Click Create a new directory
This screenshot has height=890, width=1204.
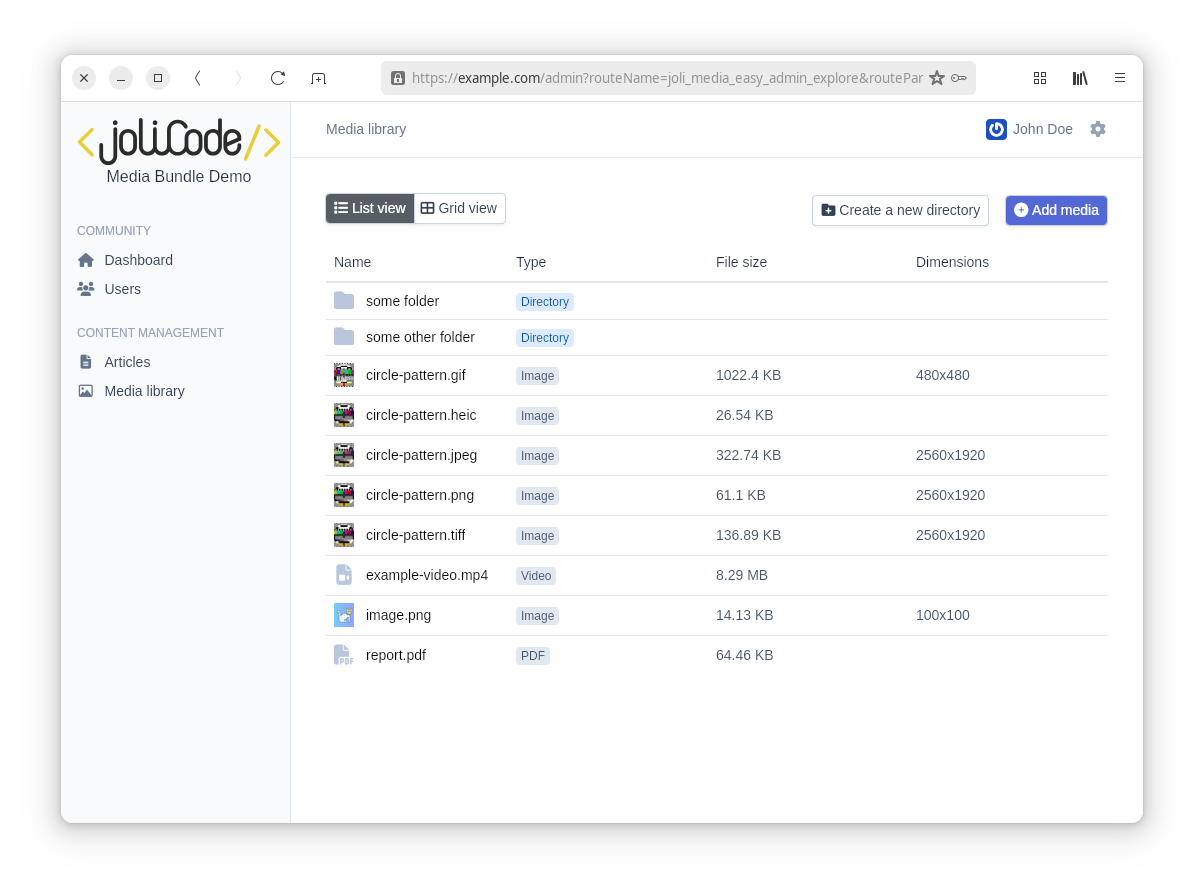900,210
